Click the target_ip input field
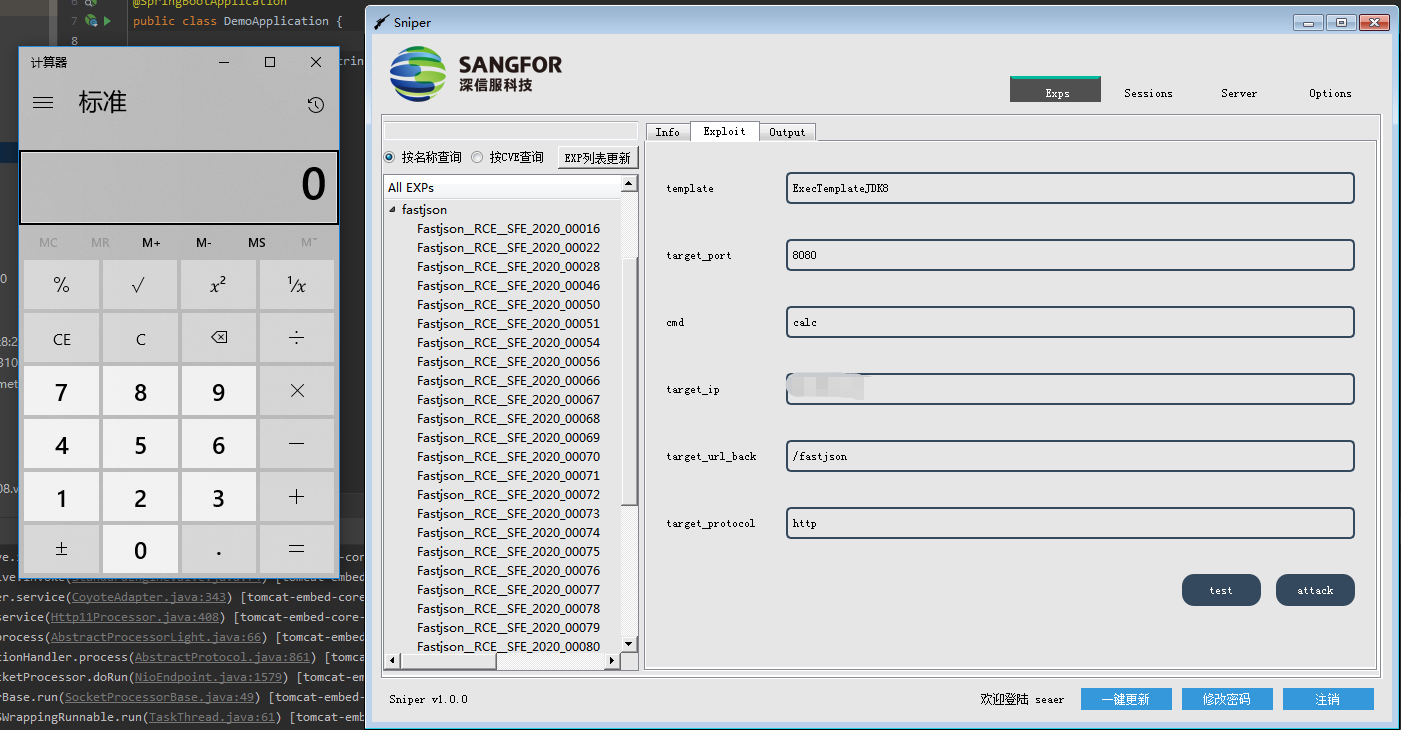1401x730 pixels. tap(1070, 389)
